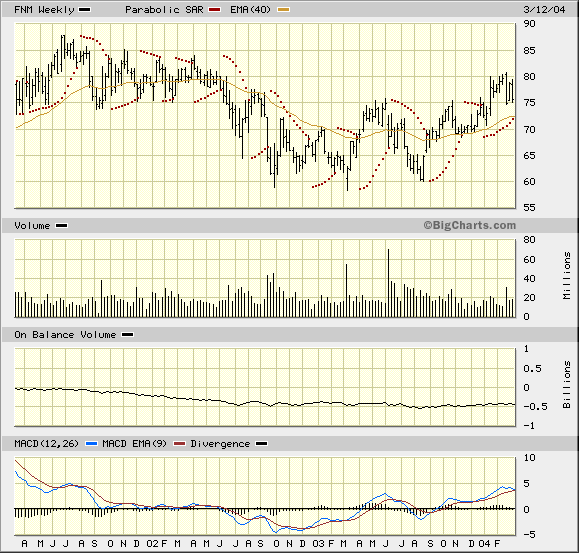The height and width of the screenshot is (553, 579).
Task: Click the red MACD EMA(9) legend swatch
Action: click(180, 444)
